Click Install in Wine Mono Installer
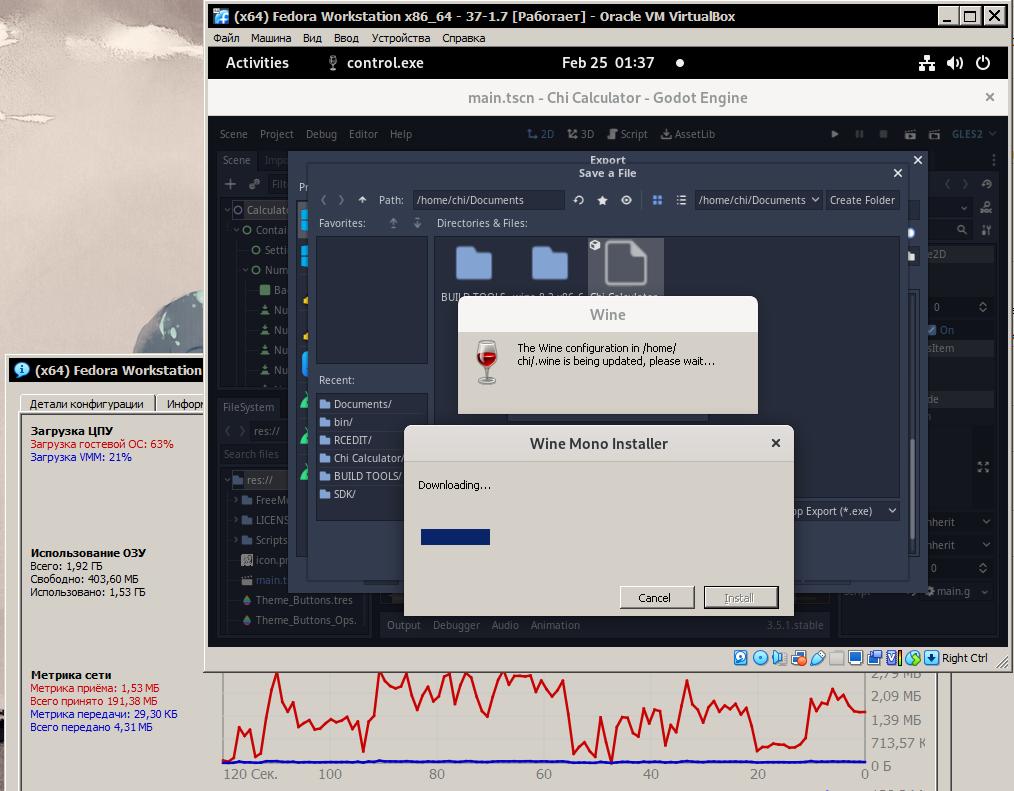This screenshot has width=1014, height=791. pyautogui.click(x=741, y=598)
